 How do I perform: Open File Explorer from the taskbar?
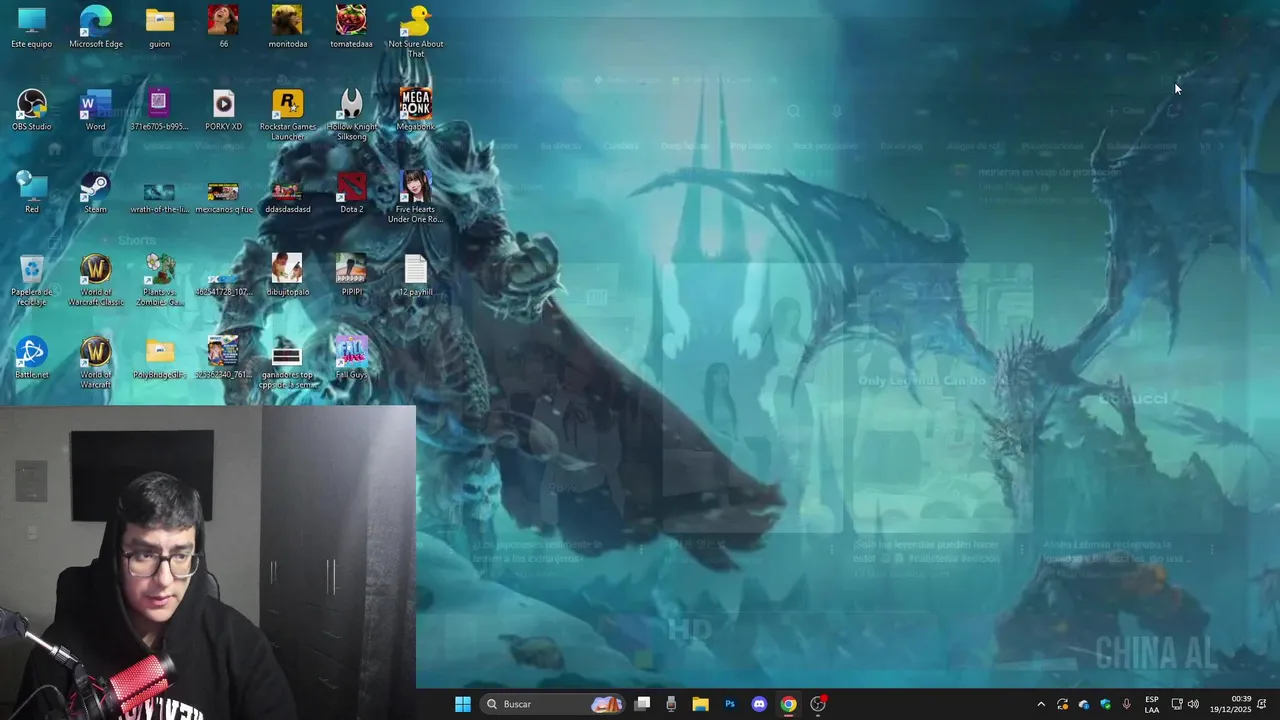pyautogui.click(x=700, y=704)
